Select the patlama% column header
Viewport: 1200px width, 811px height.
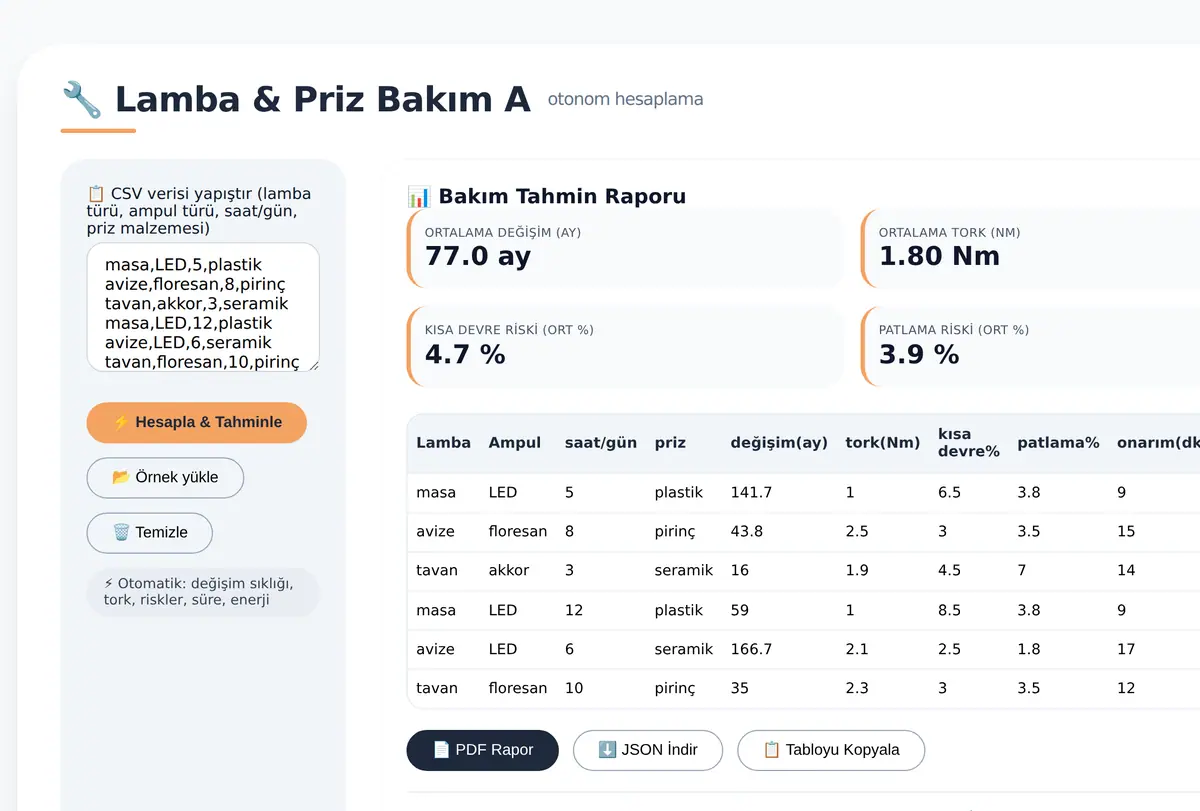click(1058, 442)
